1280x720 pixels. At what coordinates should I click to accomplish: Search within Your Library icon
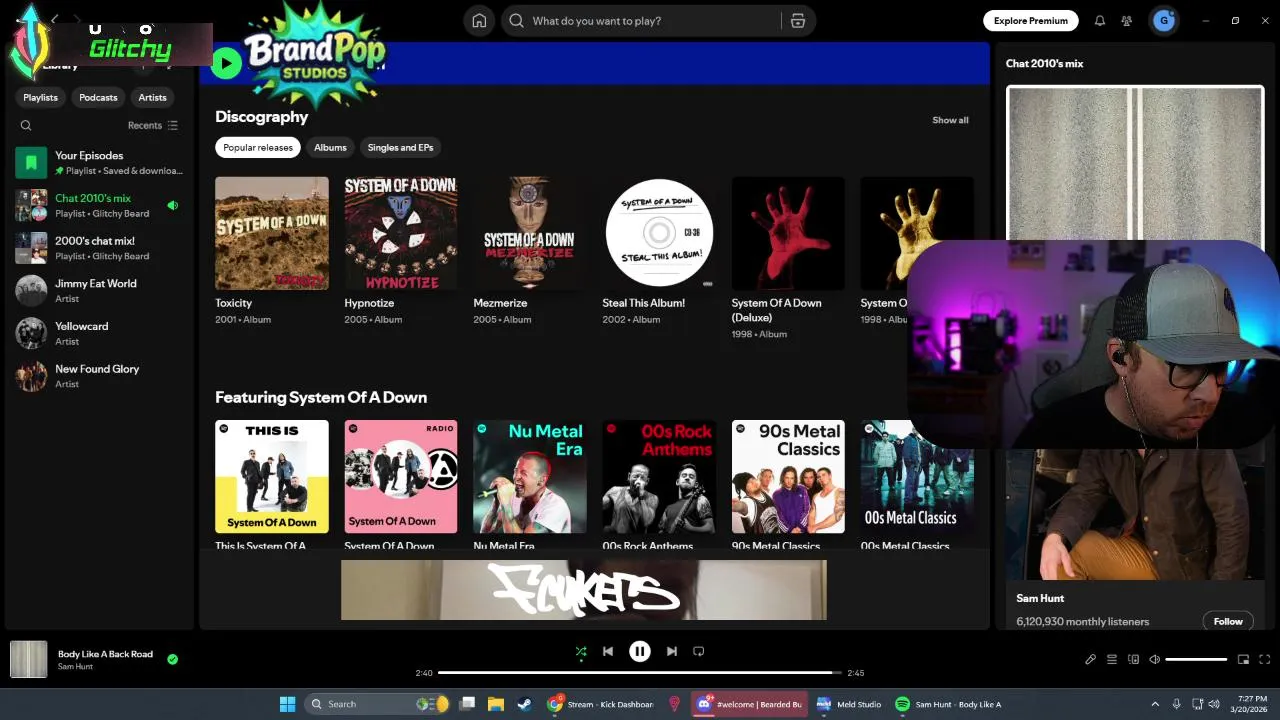point(26,125)
